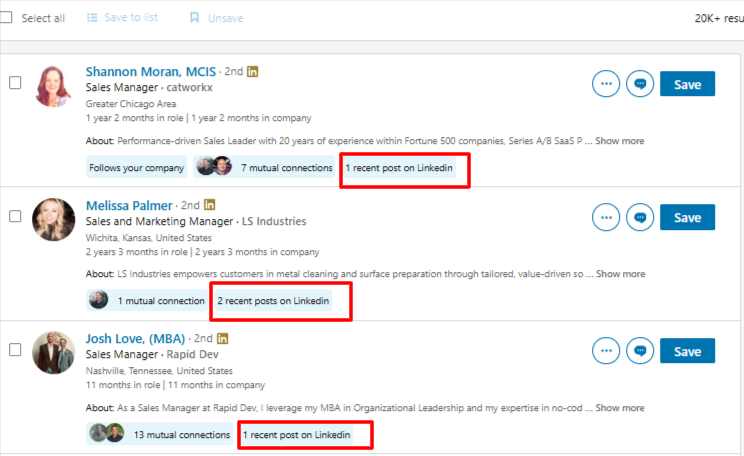Screen dimensions: 744x456
Task: Click LinkedIn badge next to Melissa Palmer
Action: point(209,205)
